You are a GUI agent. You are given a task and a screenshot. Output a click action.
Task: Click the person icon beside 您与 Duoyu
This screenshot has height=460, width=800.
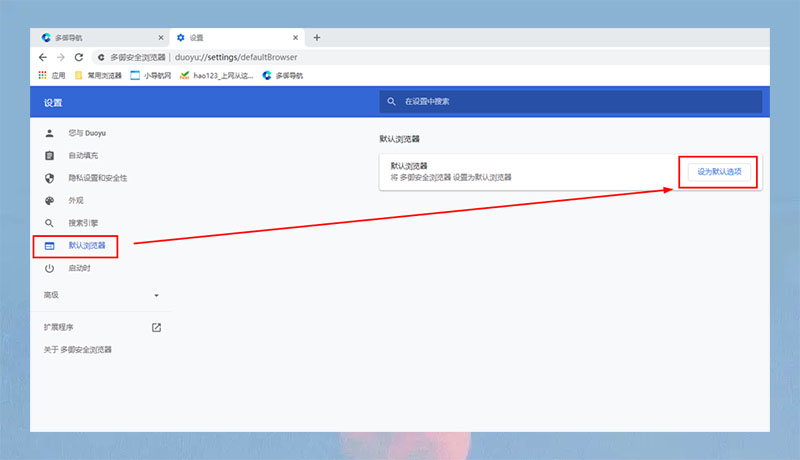coord(49,133)
